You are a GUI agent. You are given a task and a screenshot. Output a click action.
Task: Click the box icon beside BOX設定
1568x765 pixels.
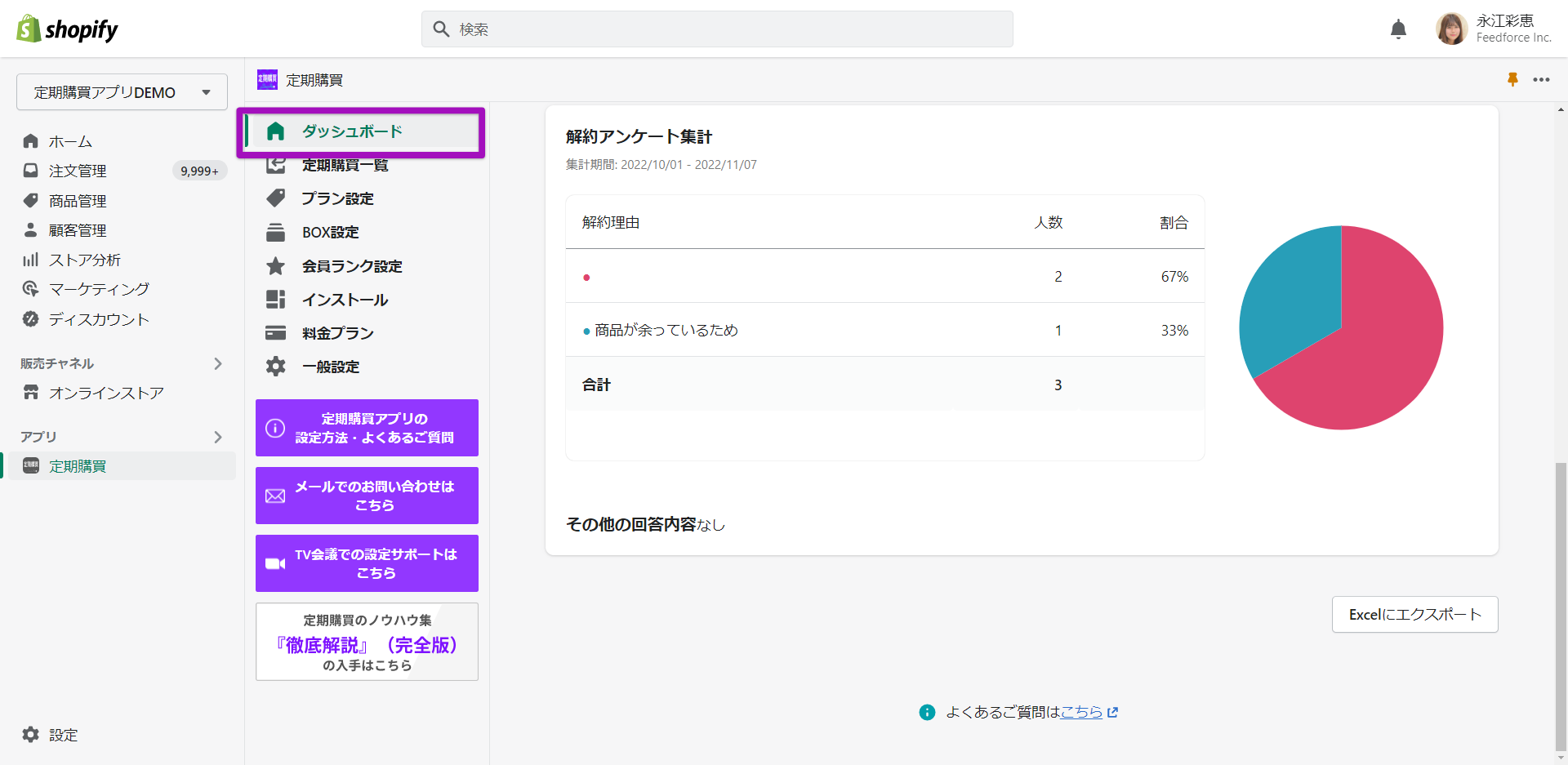click(276, 233)
